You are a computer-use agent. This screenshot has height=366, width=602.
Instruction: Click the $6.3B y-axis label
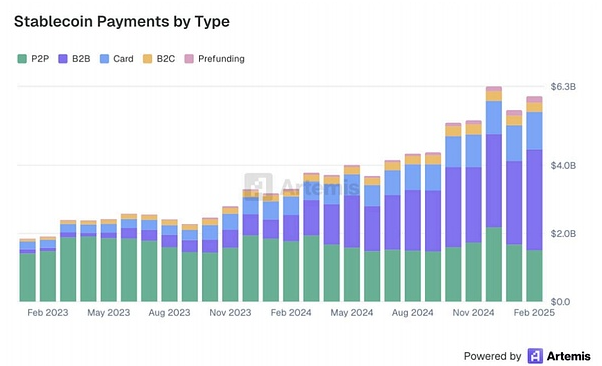tap(563, 87)
